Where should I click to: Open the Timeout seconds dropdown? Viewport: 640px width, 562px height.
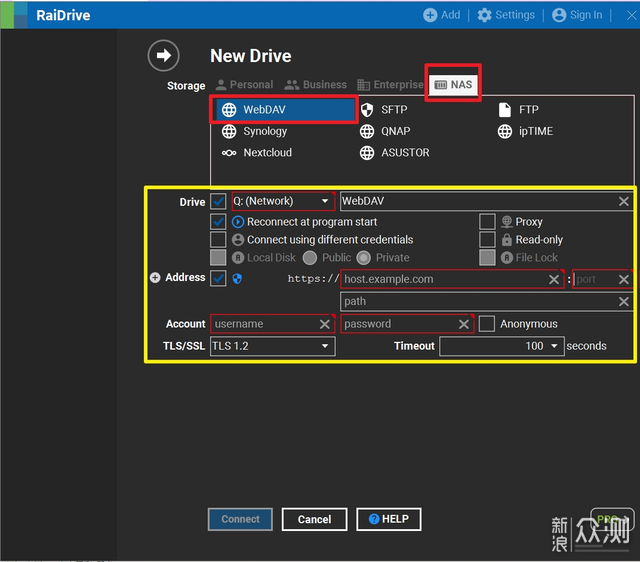[x=502, y=346]
